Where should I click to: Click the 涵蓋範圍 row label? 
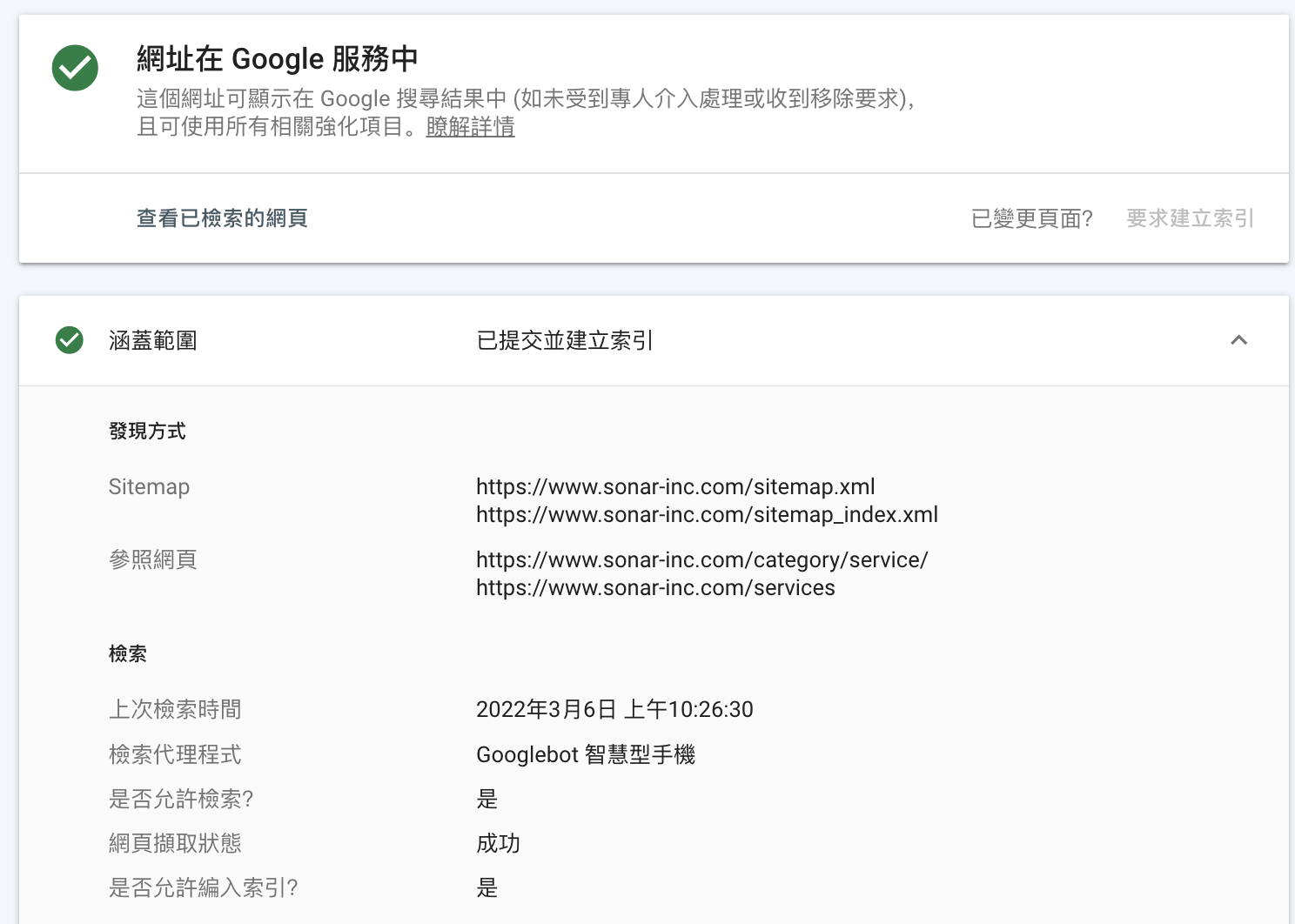[x=153, y=340]
